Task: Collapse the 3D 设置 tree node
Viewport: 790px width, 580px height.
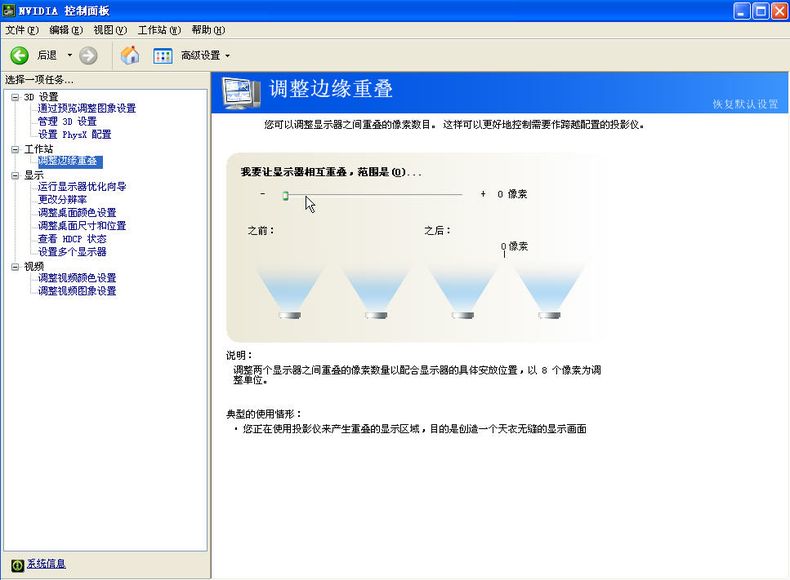Action: coord(15,97)
